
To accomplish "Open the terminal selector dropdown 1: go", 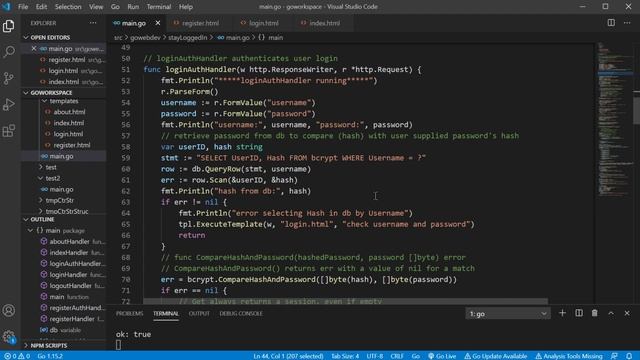I will coord(508,313).
